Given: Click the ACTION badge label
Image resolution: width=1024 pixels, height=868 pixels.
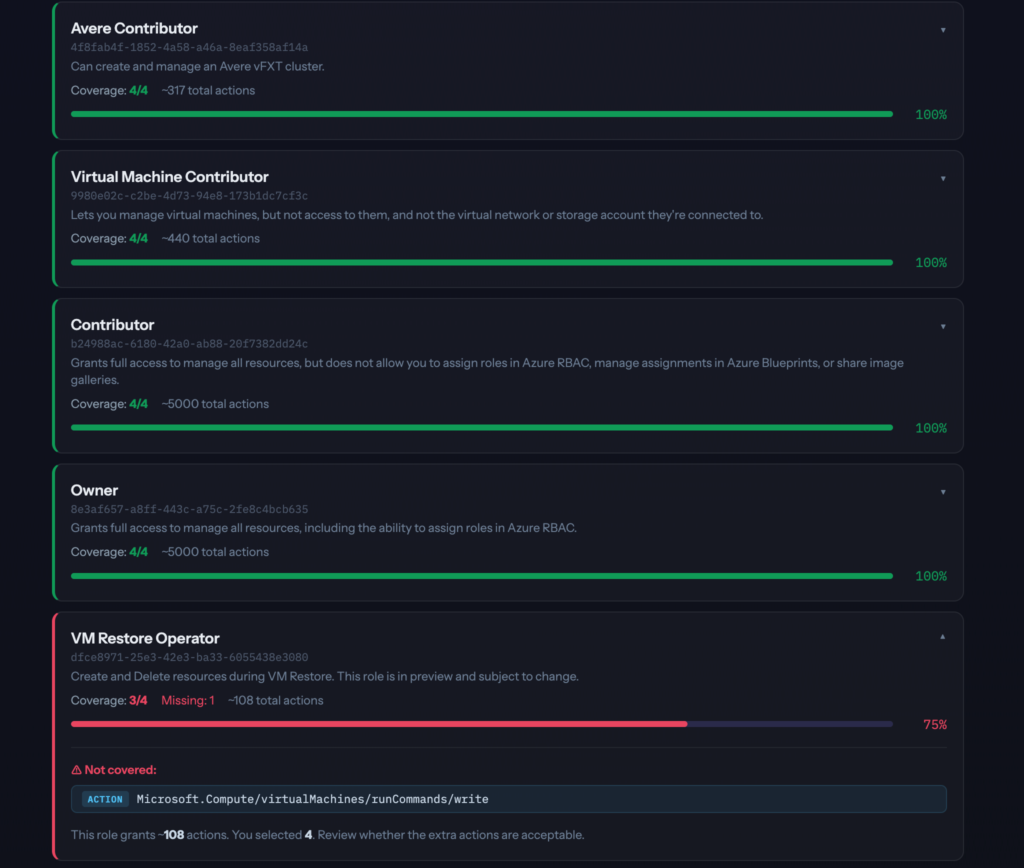Looking at the screenshot, I should pyautogui.click(x=105, y=799).
